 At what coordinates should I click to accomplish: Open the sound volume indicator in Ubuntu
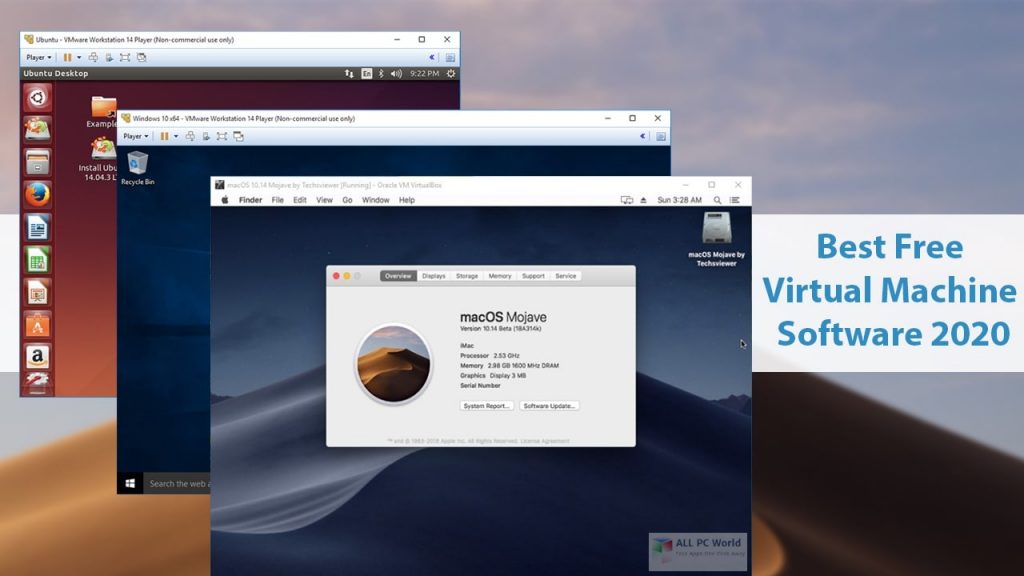click(396, 74)
